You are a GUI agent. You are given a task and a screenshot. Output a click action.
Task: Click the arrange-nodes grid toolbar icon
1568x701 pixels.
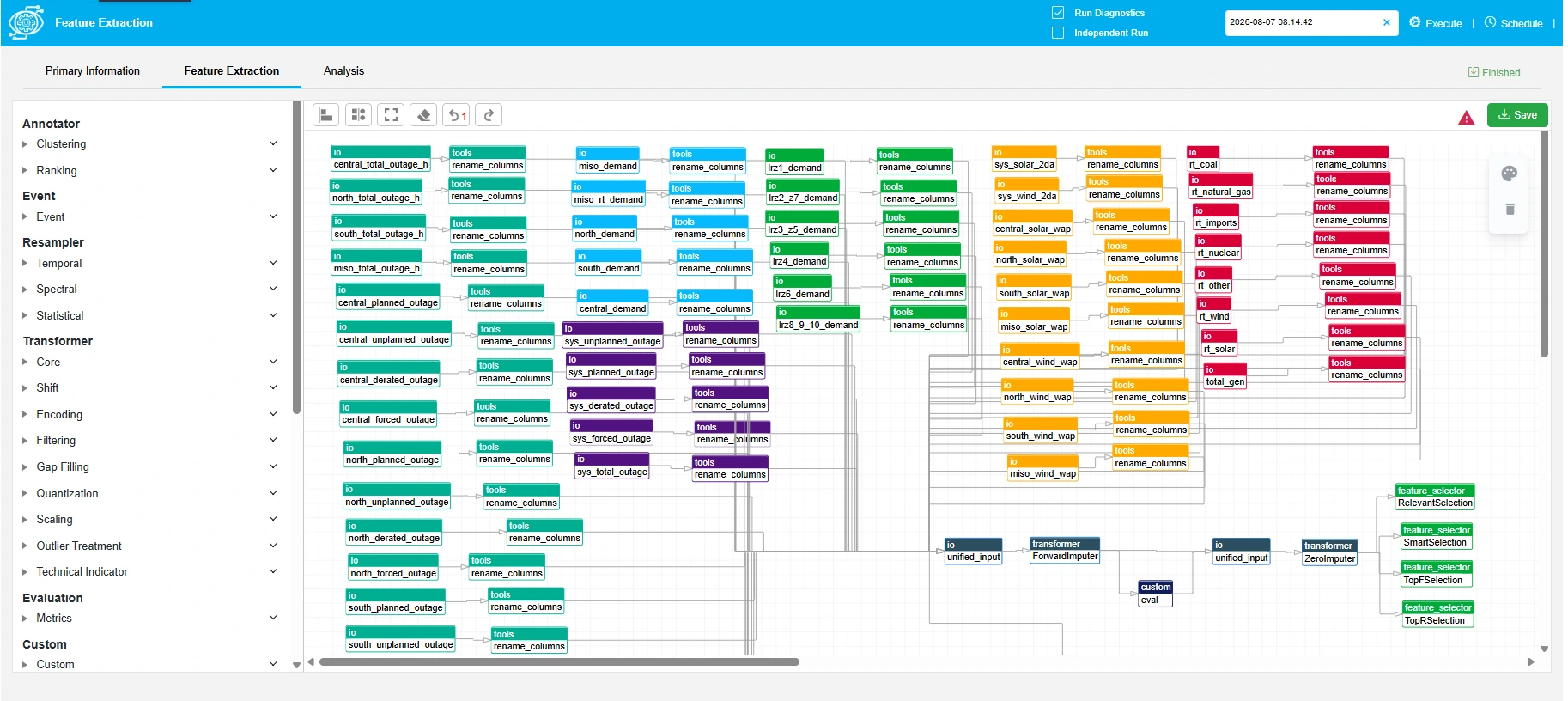(x=359, y=115)
